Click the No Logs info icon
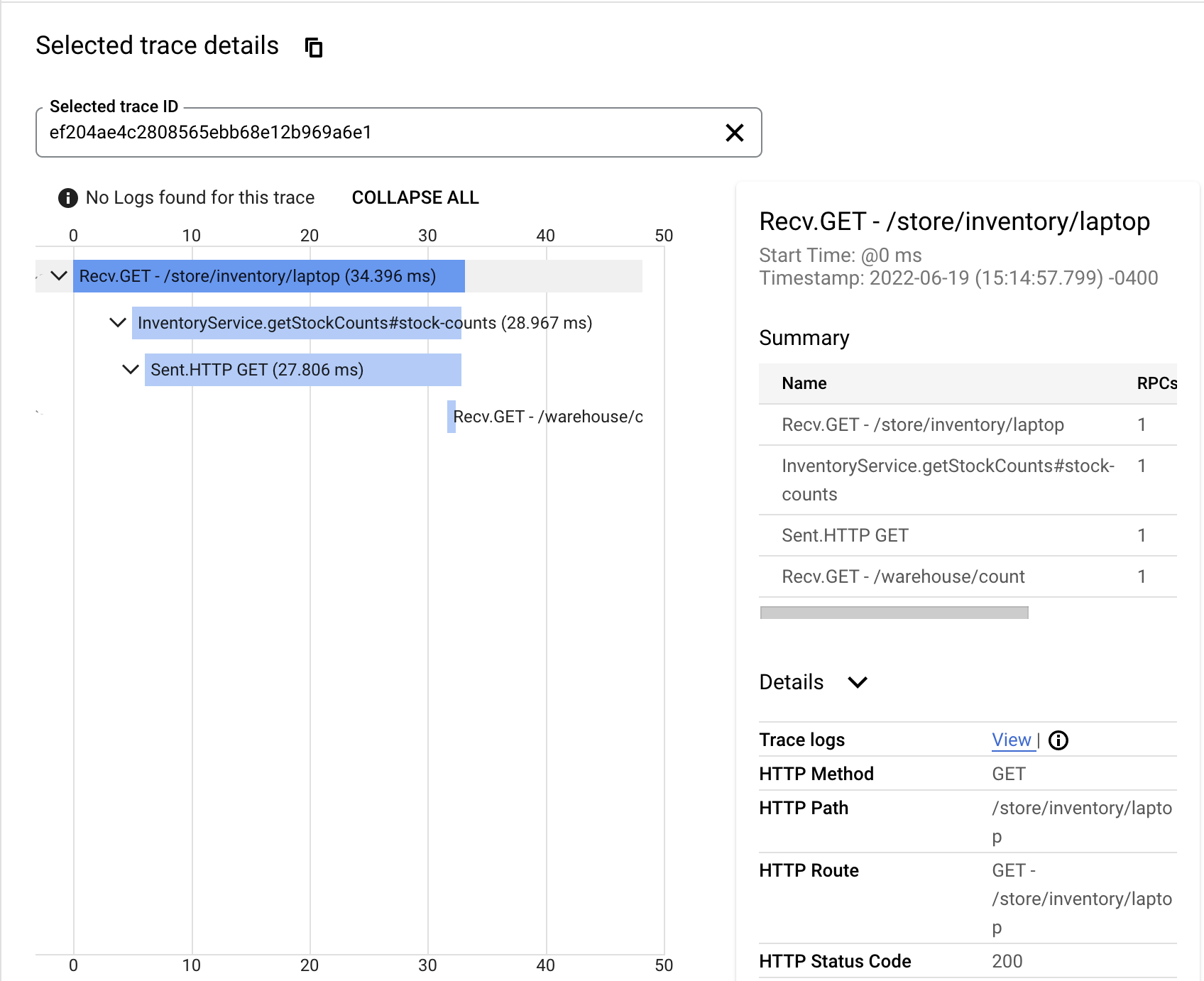This screenshot has height=981, width=1204. (67, 198)
